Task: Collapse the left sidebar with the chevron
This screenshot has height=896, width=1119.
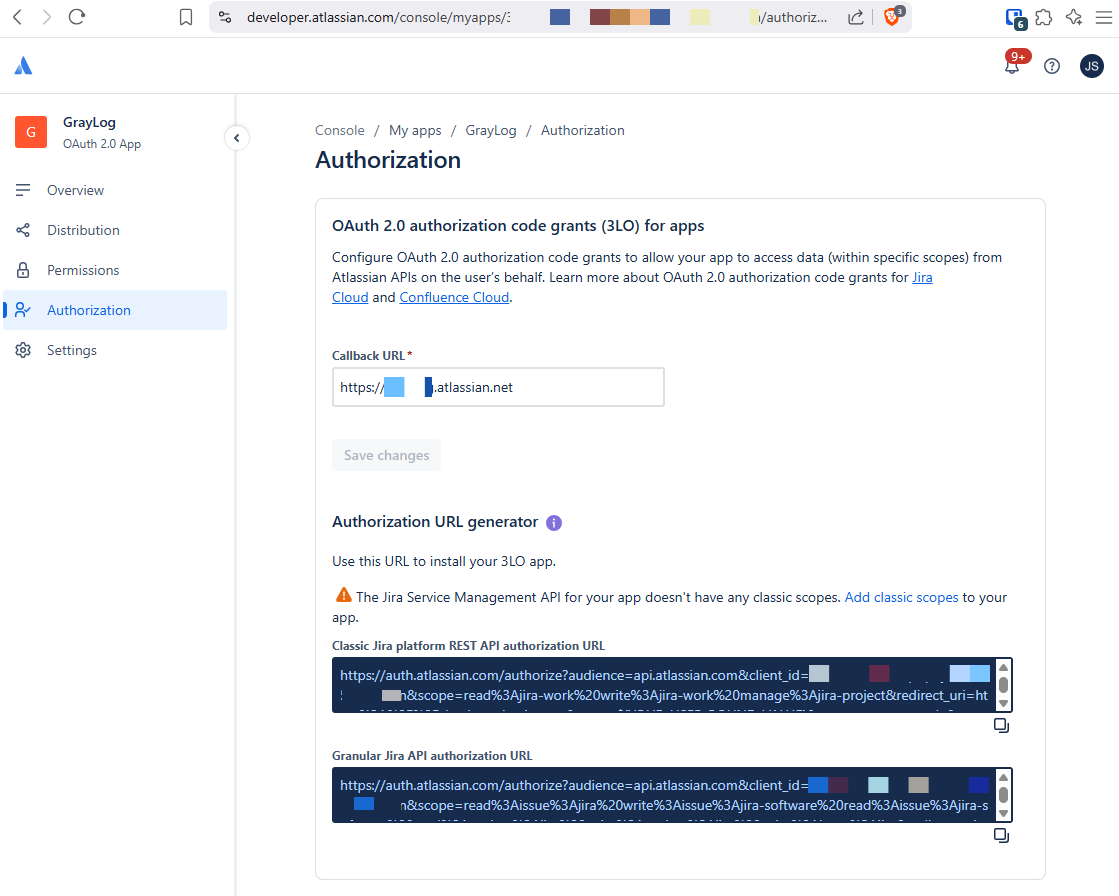Action: [237, 137]
